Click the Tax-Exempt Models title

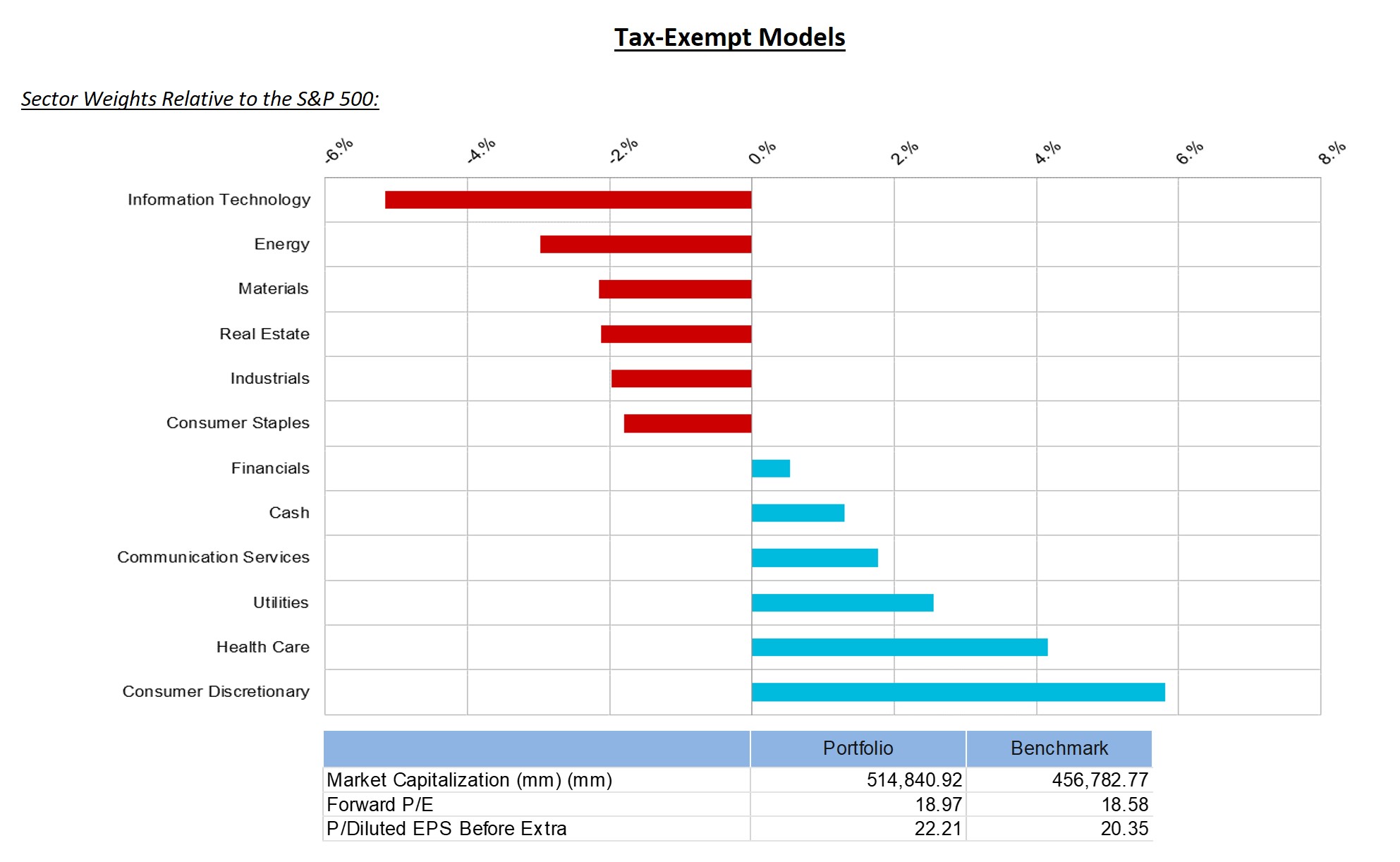click(x=729, y=37)
